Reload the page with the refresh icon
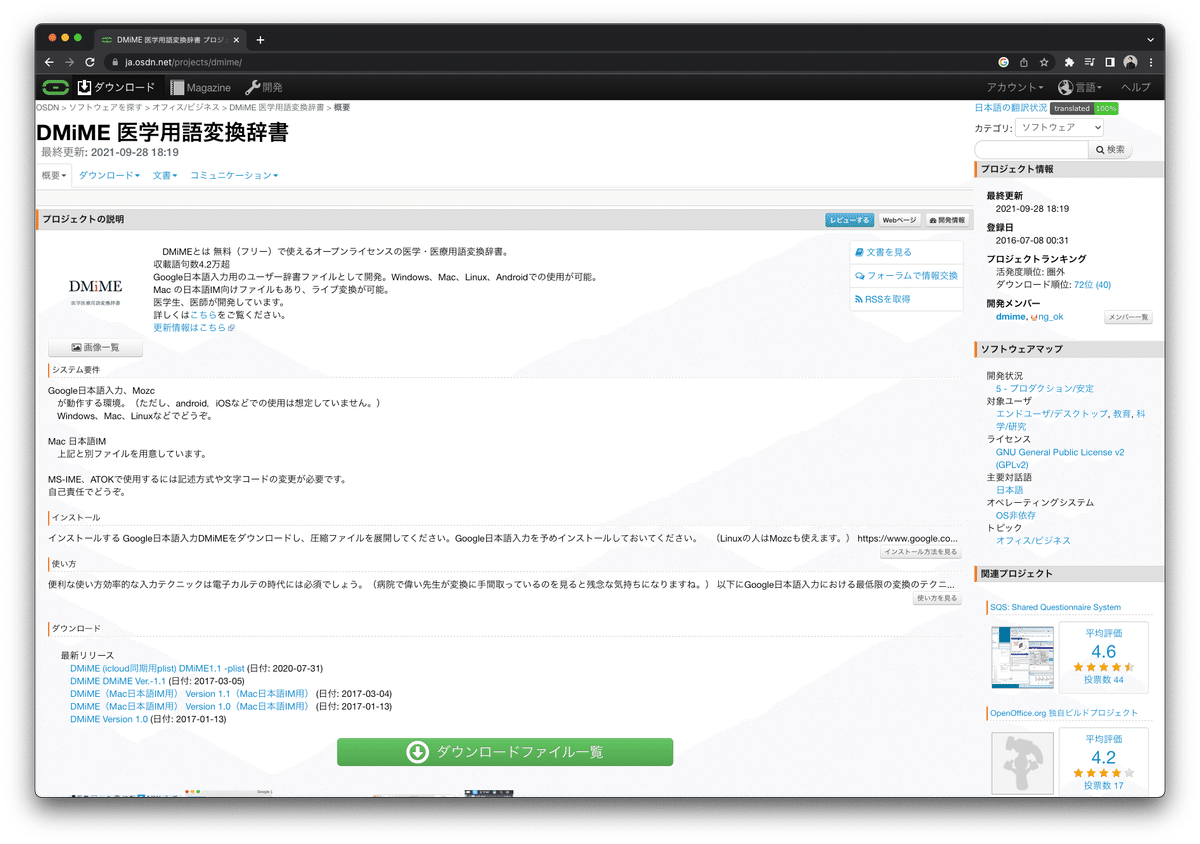This screenshot has height=844, width=1200. [x=90, y=62]
